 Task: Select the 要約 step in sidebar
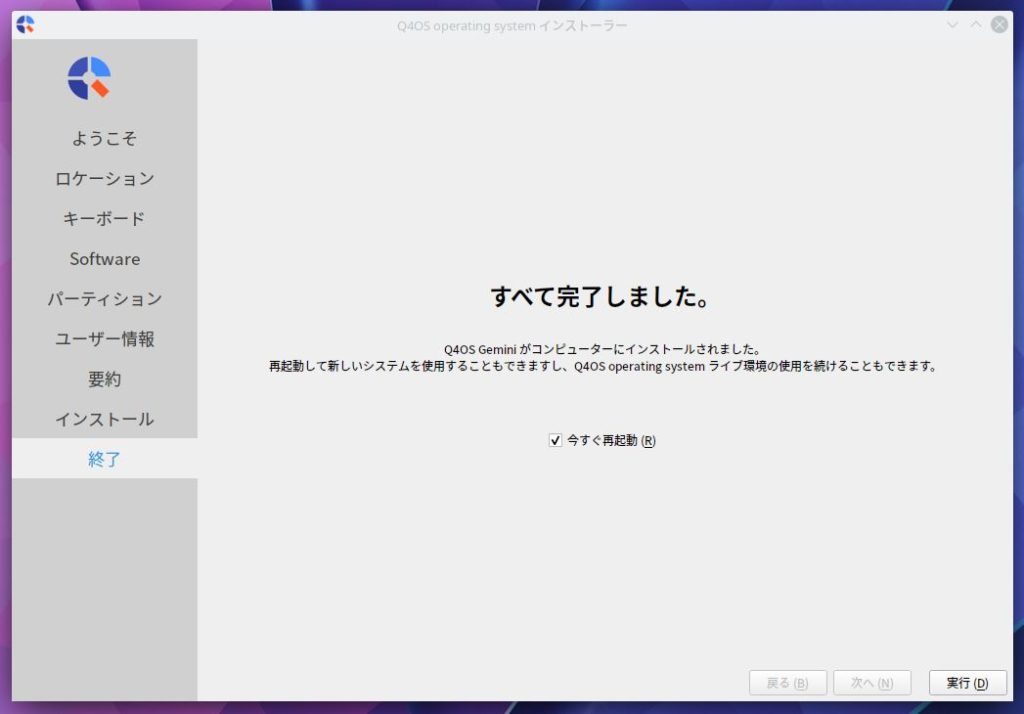tap(104, 380)
